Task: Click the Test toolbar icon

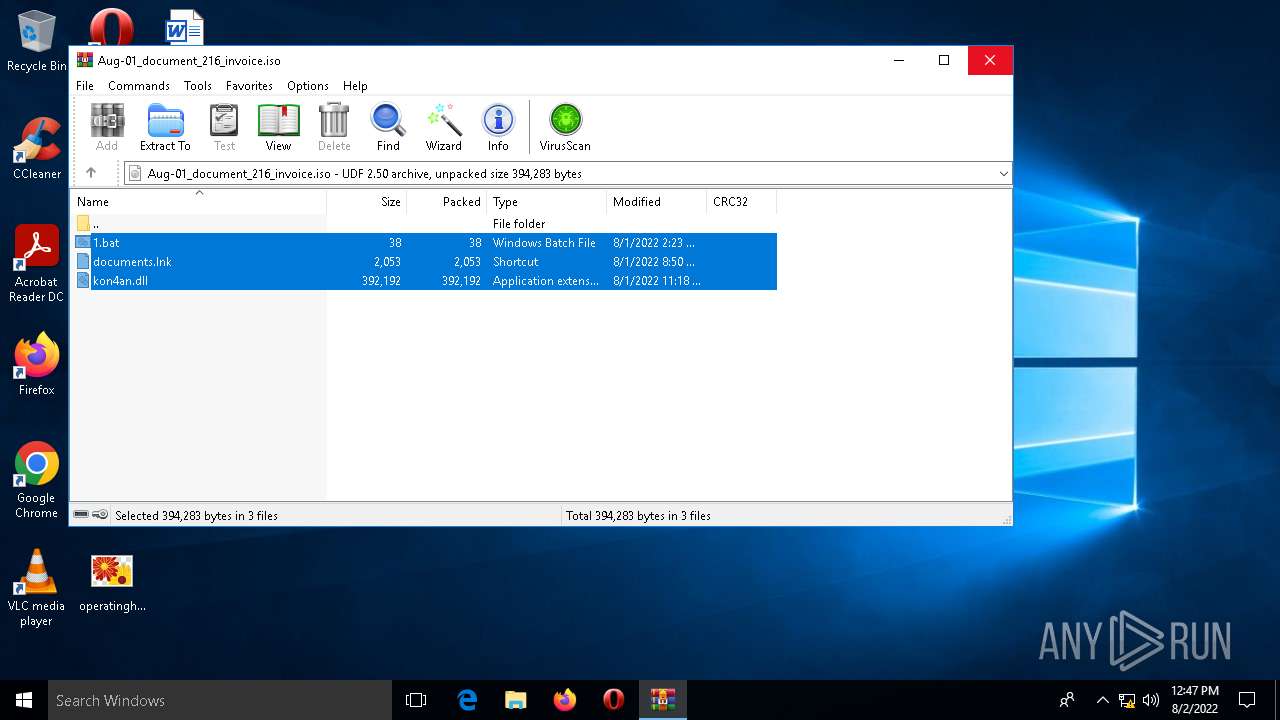Action: [x=224, y=127]
